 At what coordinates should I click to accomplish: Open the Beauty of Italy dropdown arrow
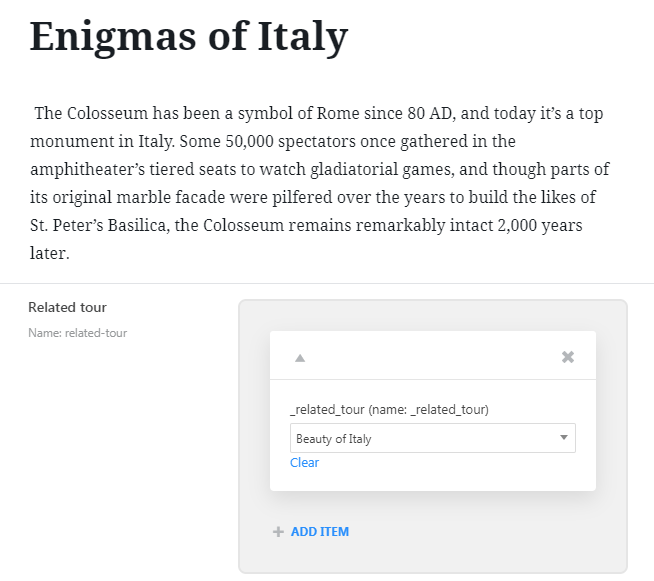click(564, 438)
